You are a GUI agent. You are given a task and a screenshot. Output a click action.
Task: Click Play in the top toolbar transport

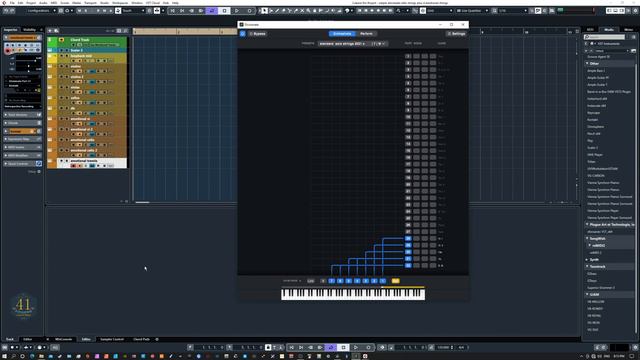(237, 11)
